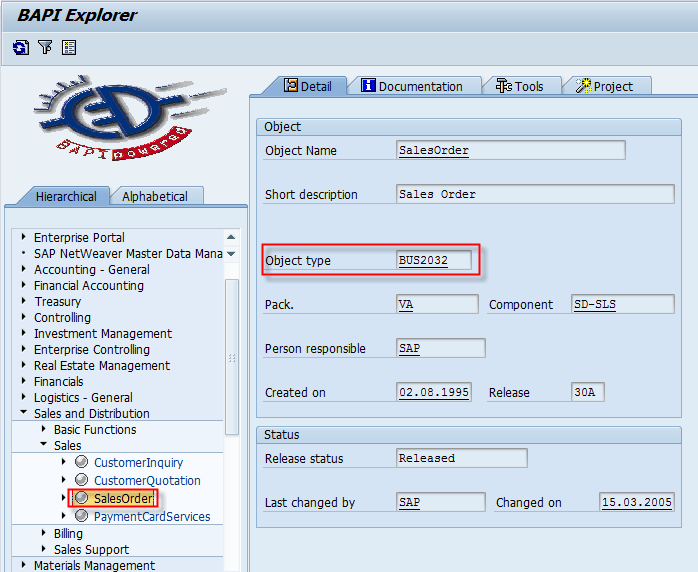Open the Detail tab
698x572 pixels.
tap(308, 86)
